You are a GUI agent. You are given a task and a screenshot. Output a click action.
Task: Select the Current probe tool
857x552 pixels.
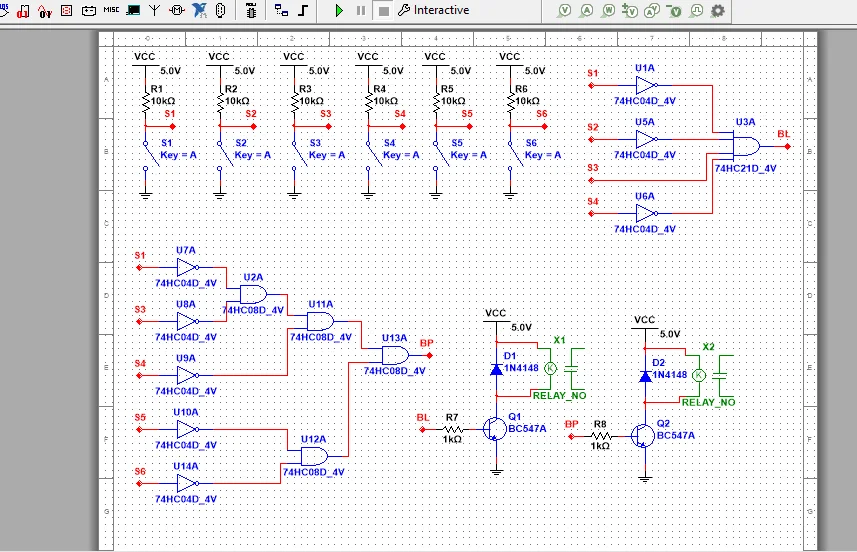[587, 10]
